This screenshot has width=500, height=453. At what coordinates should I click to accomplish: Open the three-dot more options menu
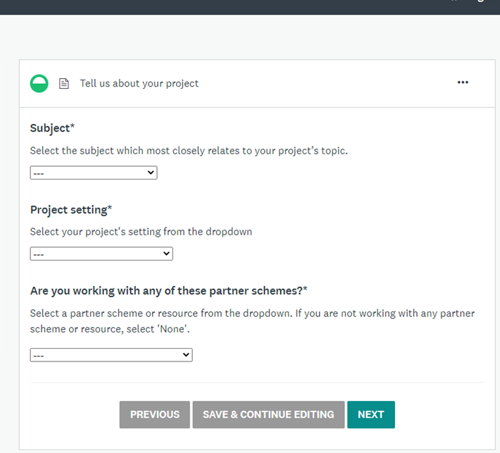tap(463, 82)
